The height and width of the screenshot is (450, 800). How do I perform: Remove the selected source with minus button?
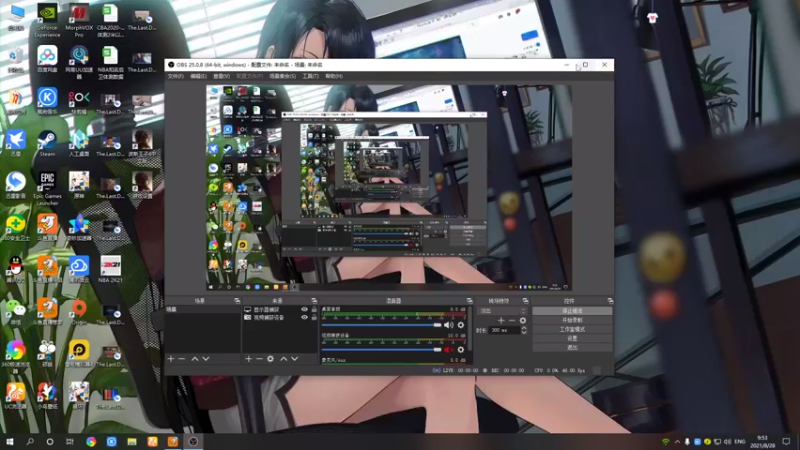(259, 359)
